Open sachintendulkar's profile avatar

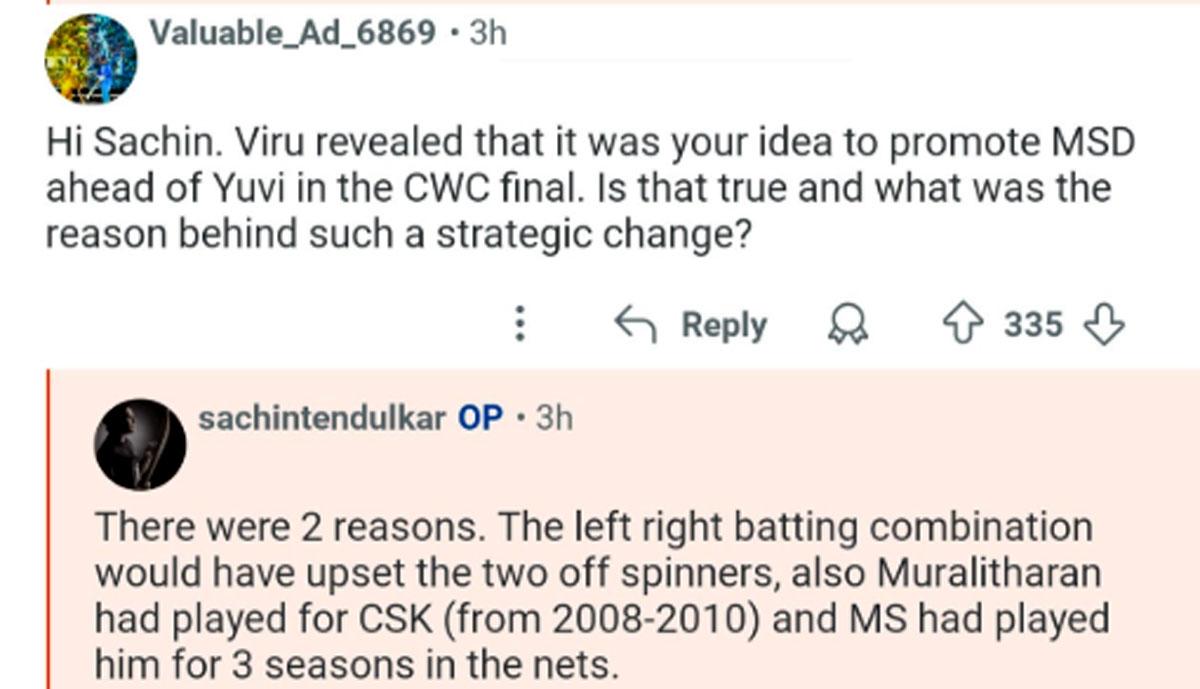point(139,443)
